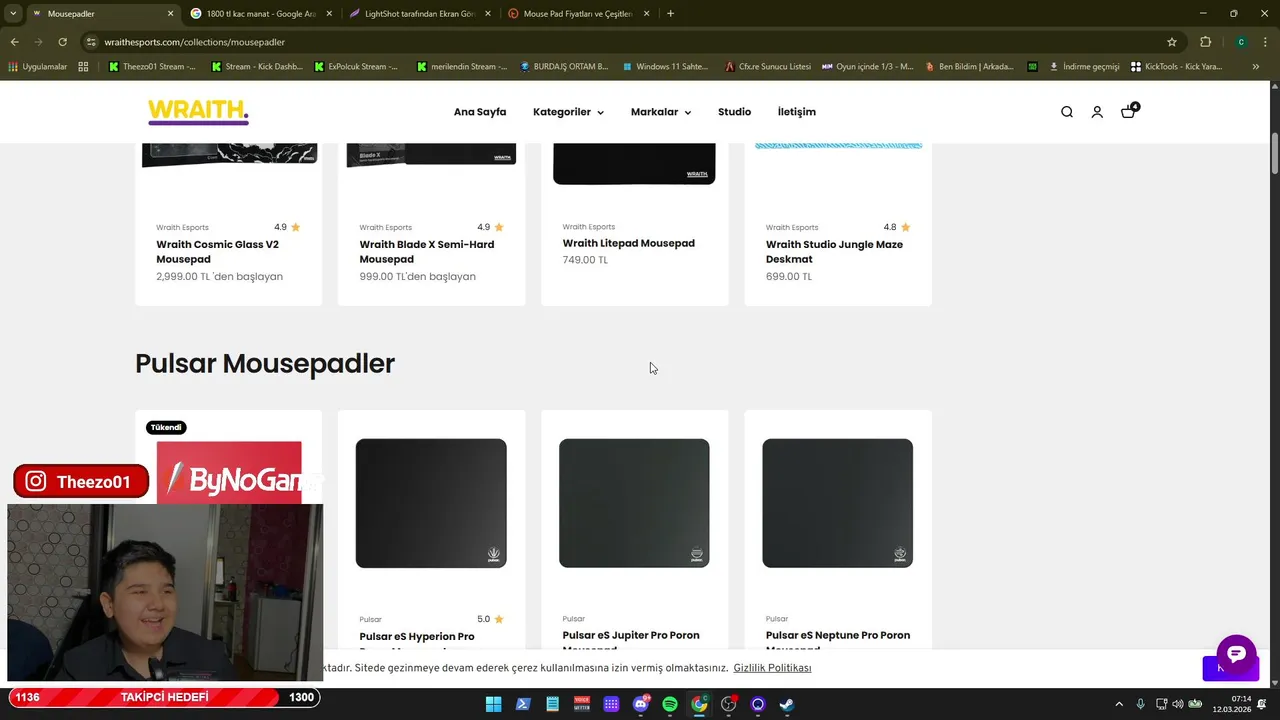Open Discord from the taskbar
Screen dimensions: 1280x720
pyautogui.click(x=641, y=704)
